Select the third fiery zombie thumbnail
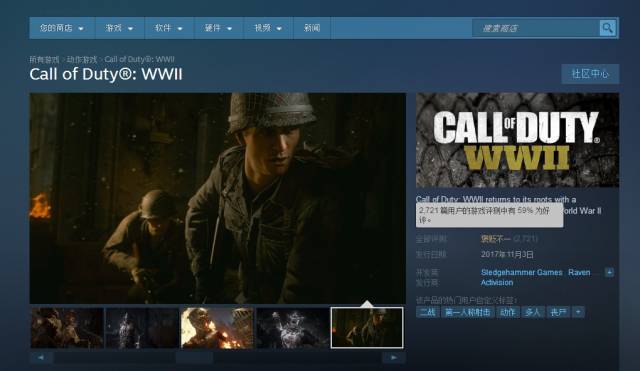This screenshot has width=640, height=371. 217,328
